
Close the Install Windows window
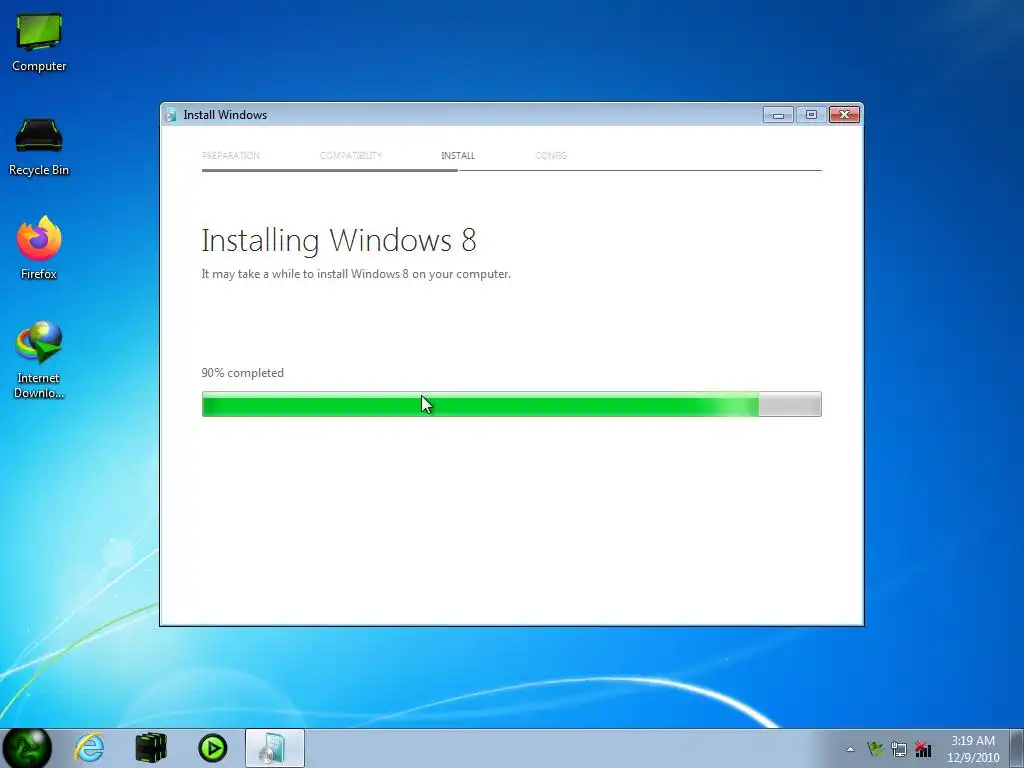(x=844, y=115)
